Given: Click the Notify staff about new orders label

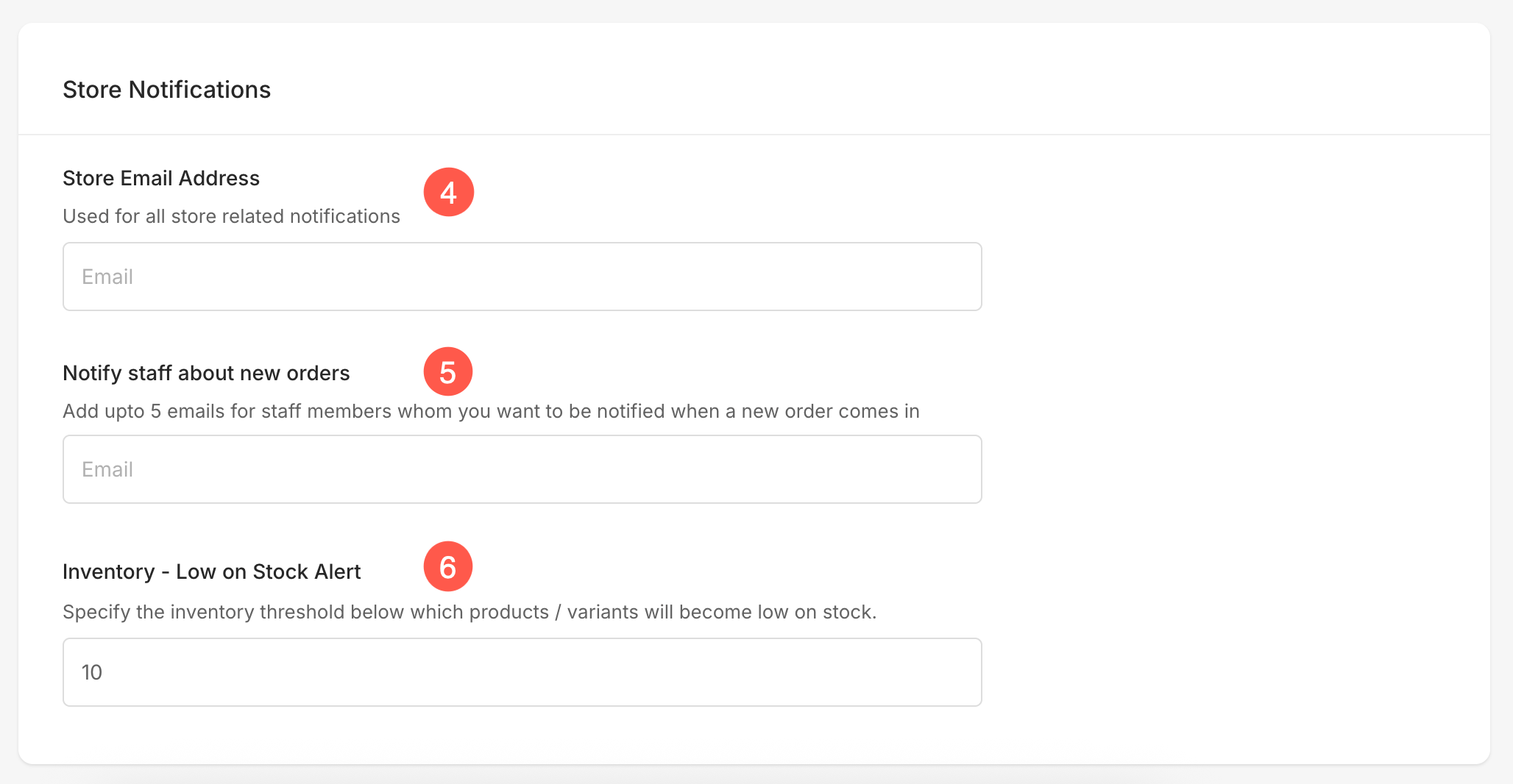Looking at the screenshot, I should [206, 373].
